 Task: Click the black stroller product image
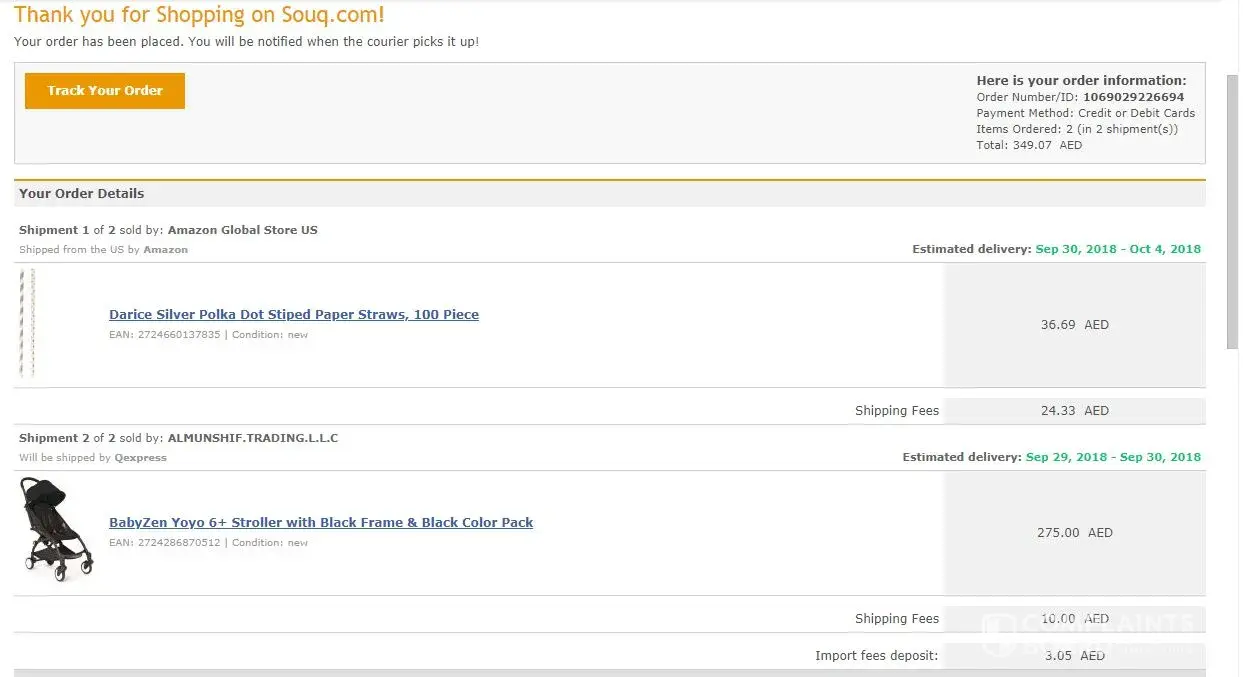(56, 527)
